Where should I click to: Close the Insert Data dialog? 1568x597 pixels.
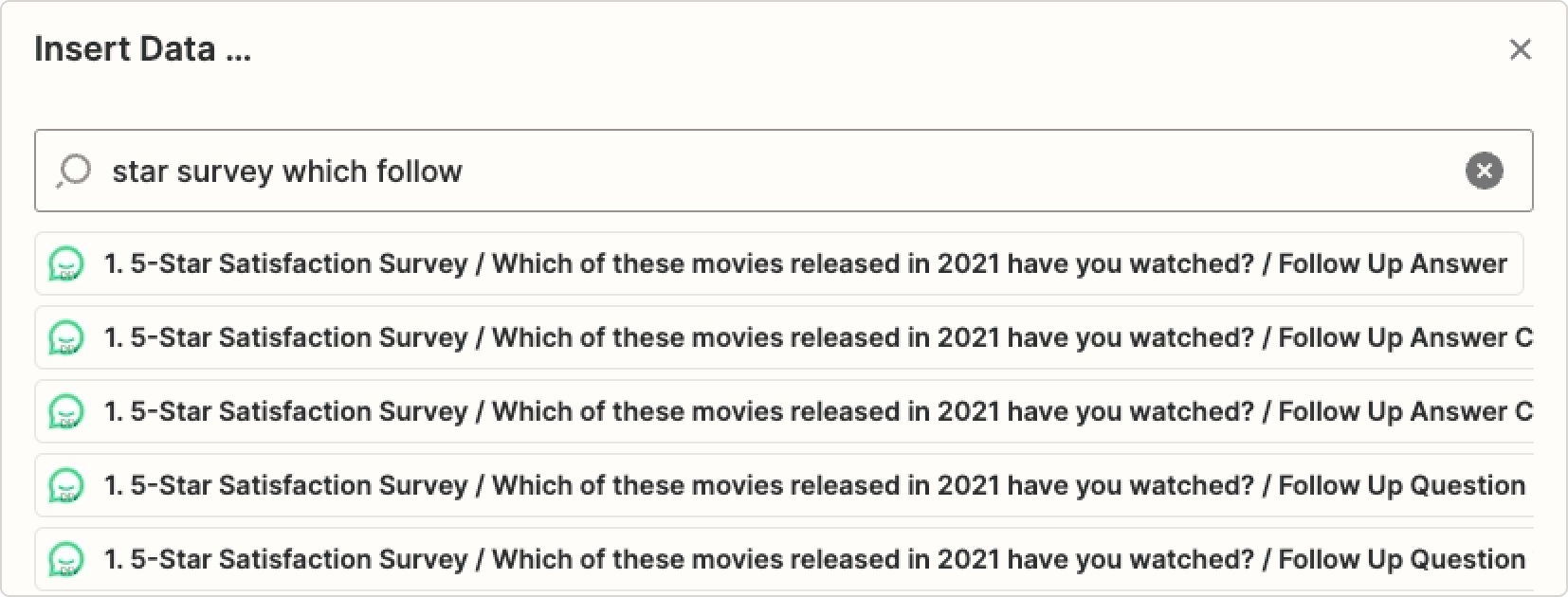click(1521, 49)
